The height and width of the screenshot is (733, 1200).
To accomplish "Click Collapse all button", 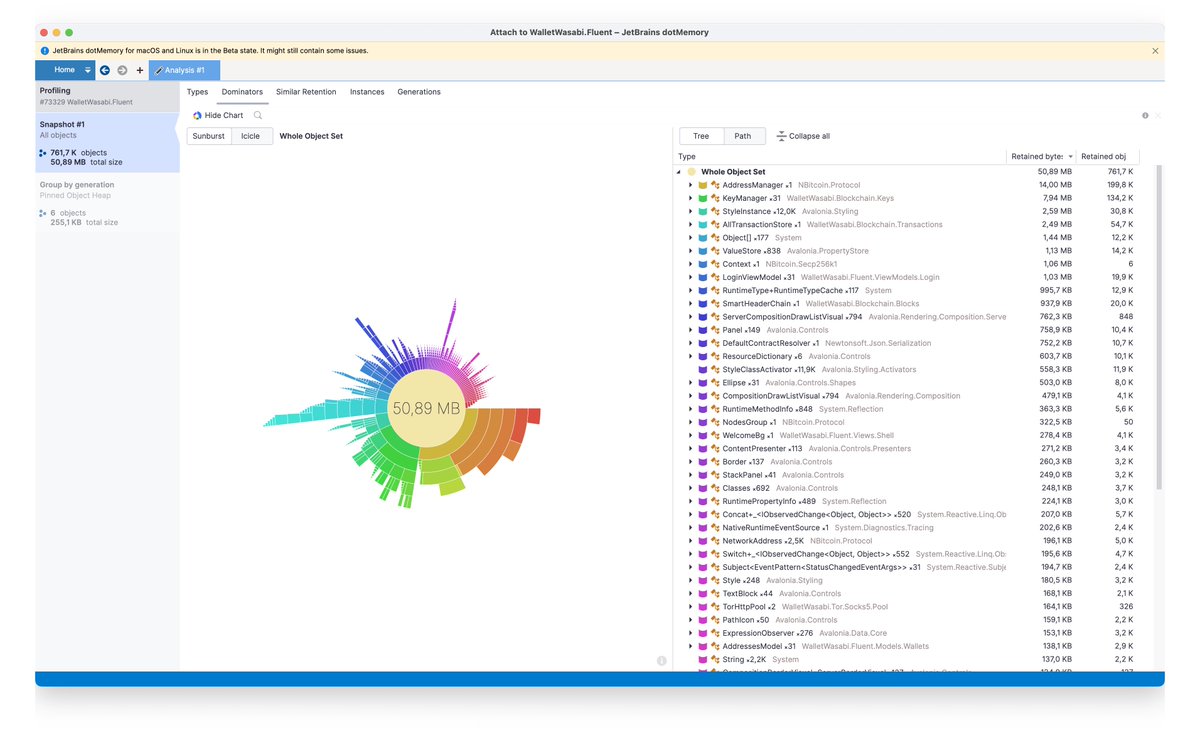I will 803,136.
